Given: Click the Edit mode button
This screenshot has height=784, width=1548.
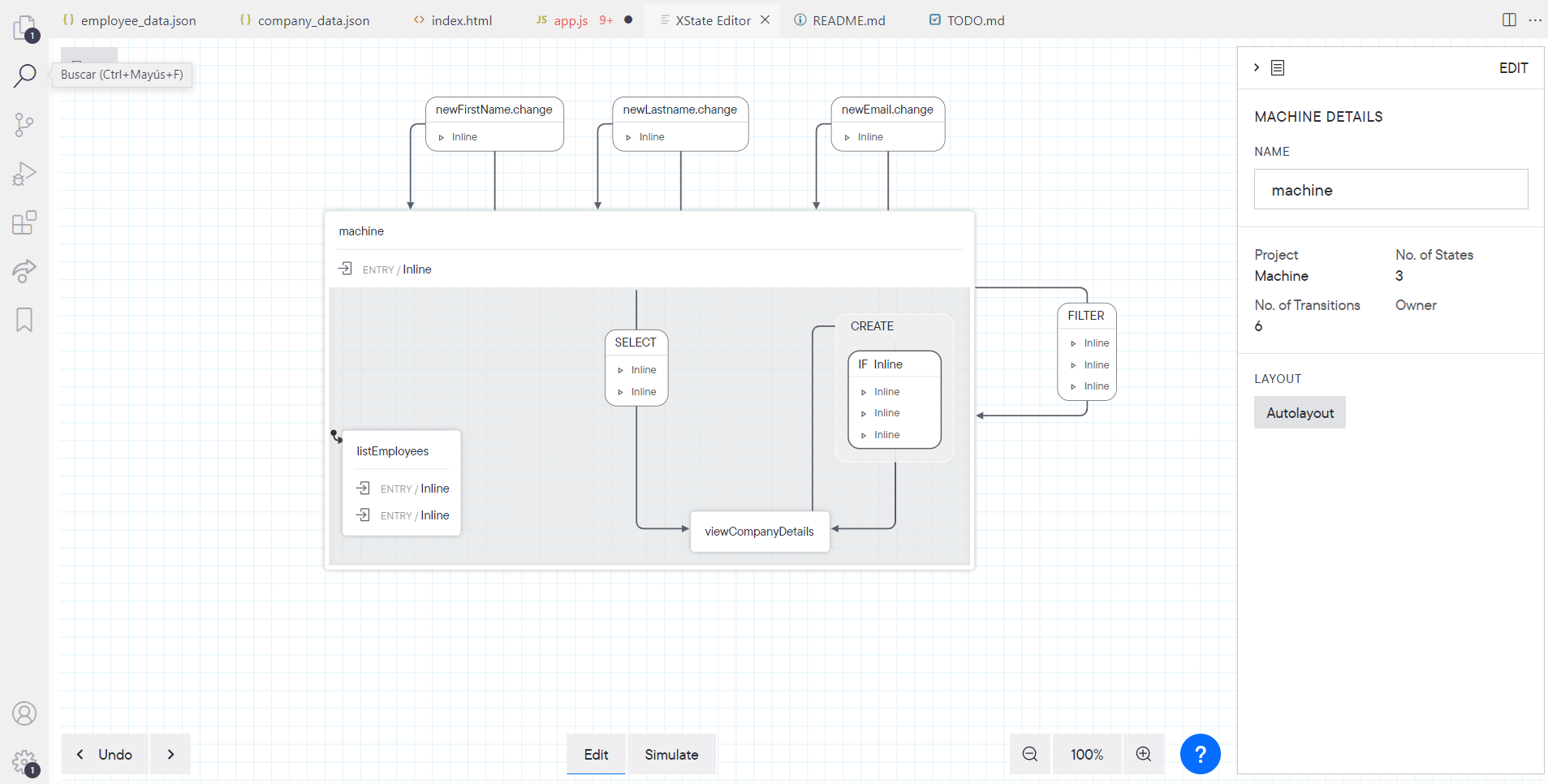Looking at the screenshot, I should [596, 754].
